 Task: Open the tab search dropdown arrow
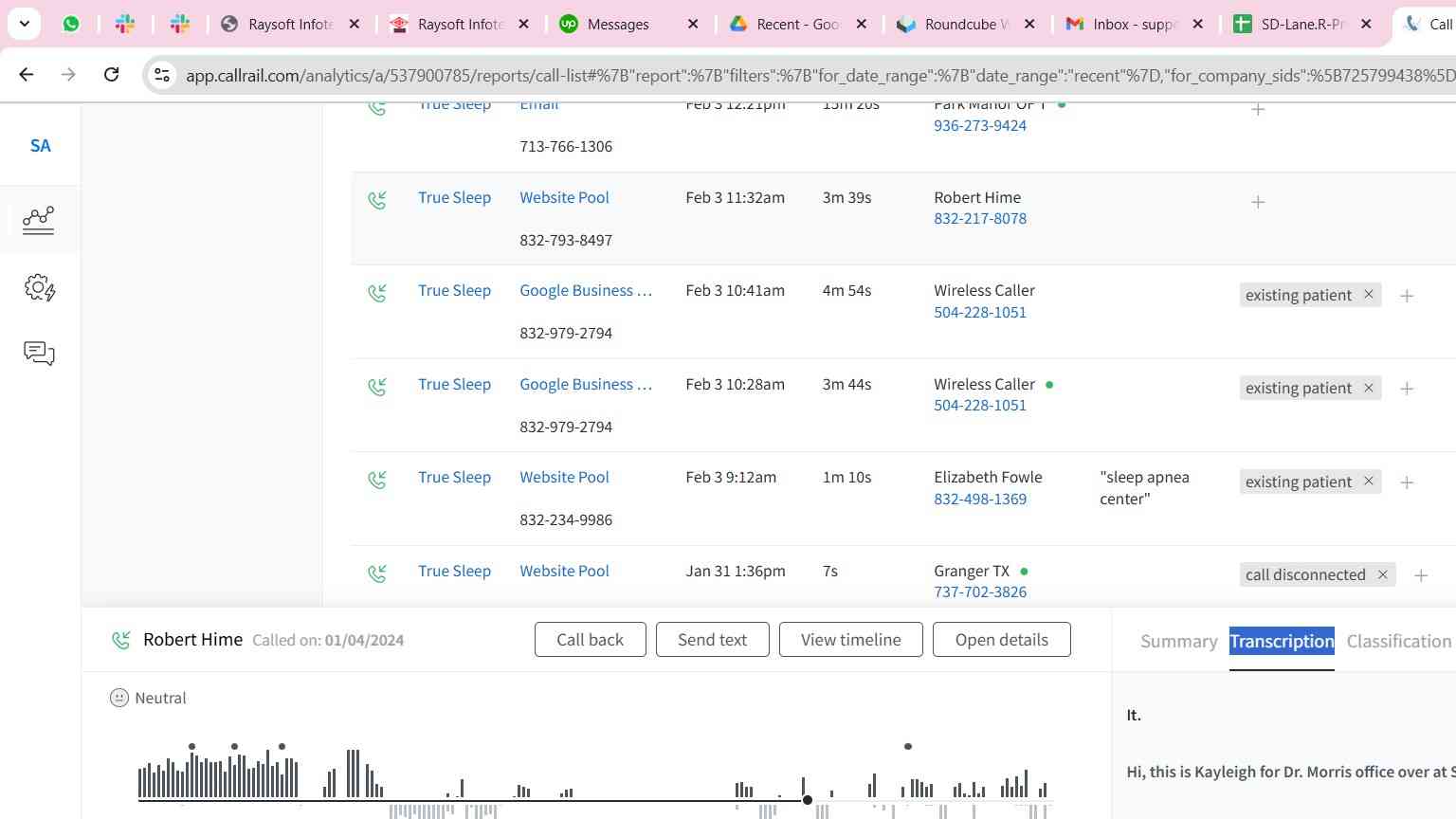click(x=24, y=24)
